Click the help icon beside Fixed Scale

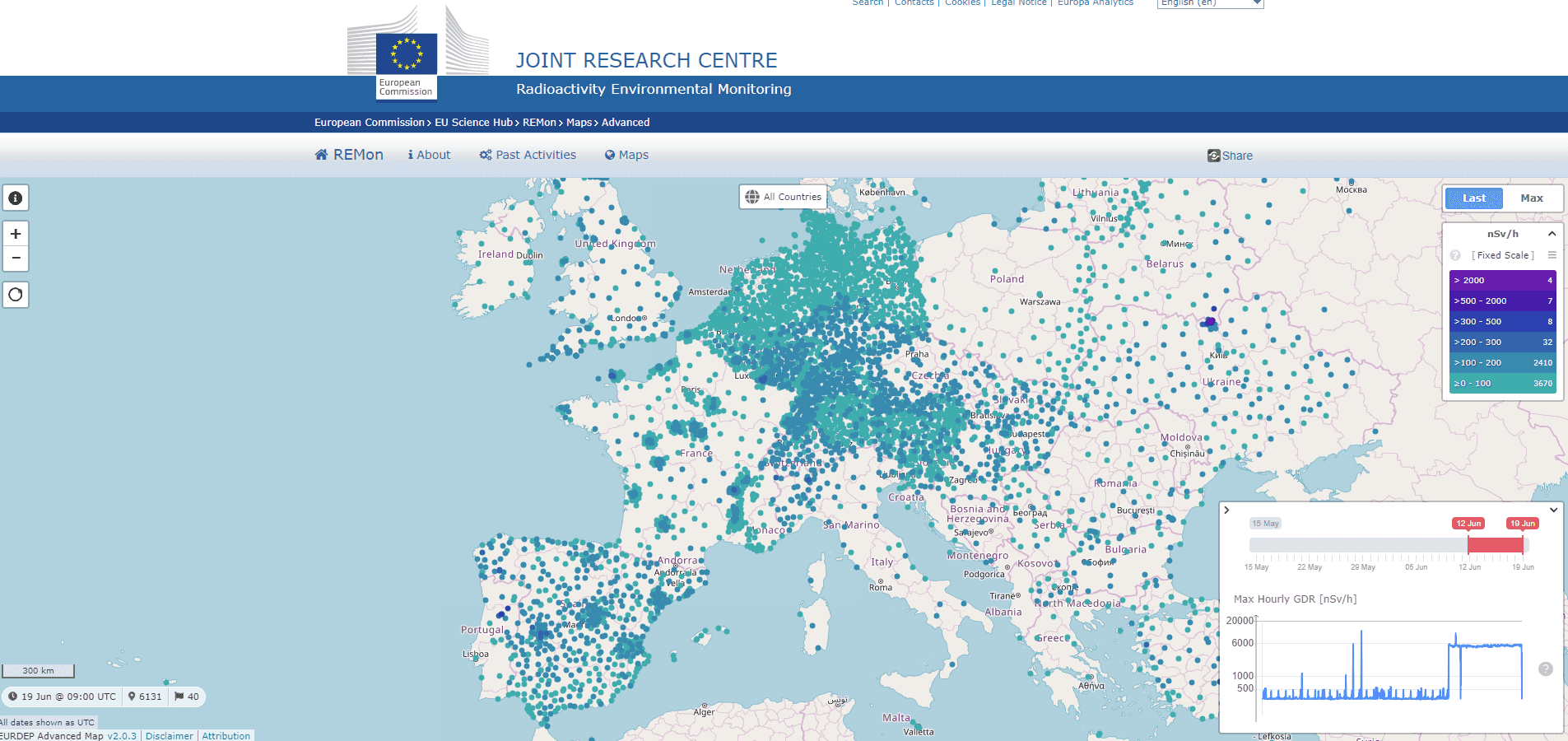tap(1455, 255)
